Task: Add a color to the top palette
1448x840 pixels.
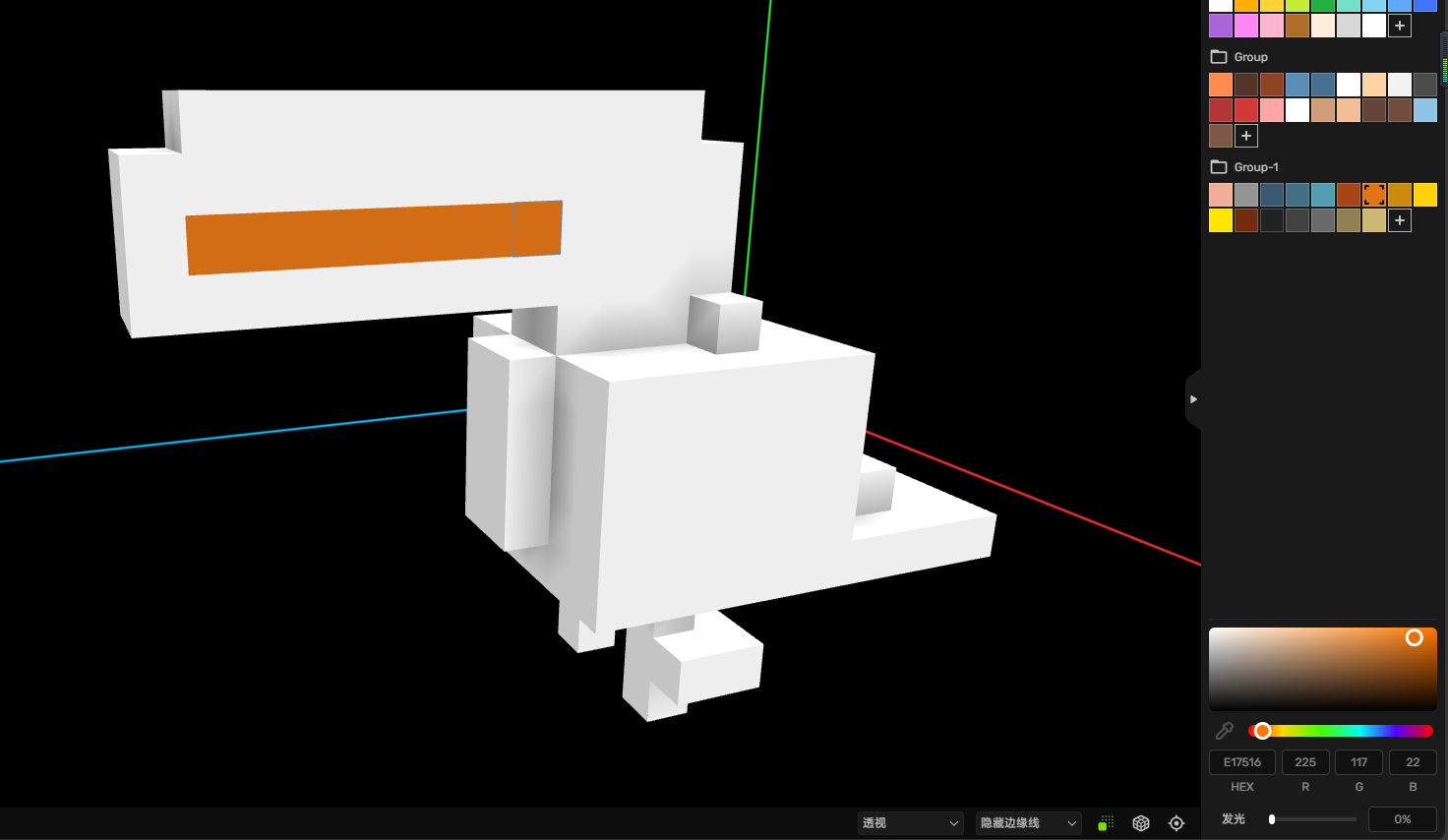Action: click(x=1400, y=26)
